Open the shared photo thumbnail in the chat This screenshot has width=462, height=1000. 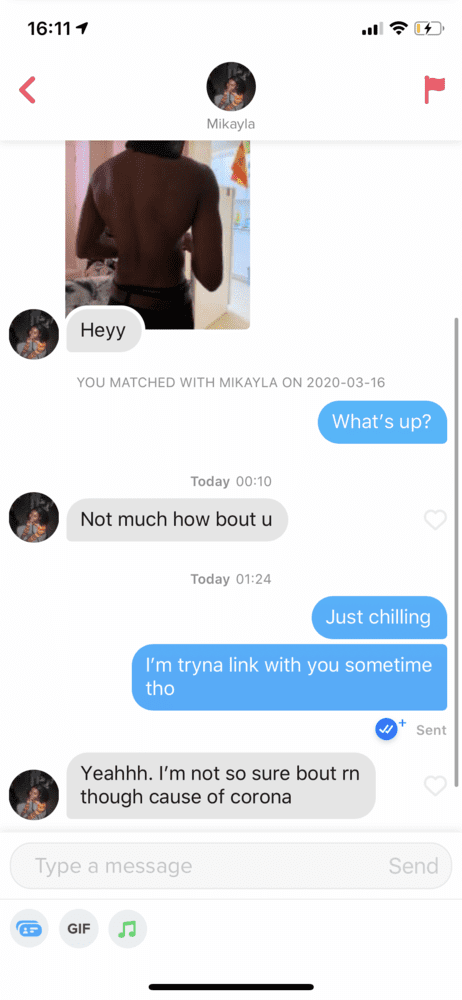point(158,235)
